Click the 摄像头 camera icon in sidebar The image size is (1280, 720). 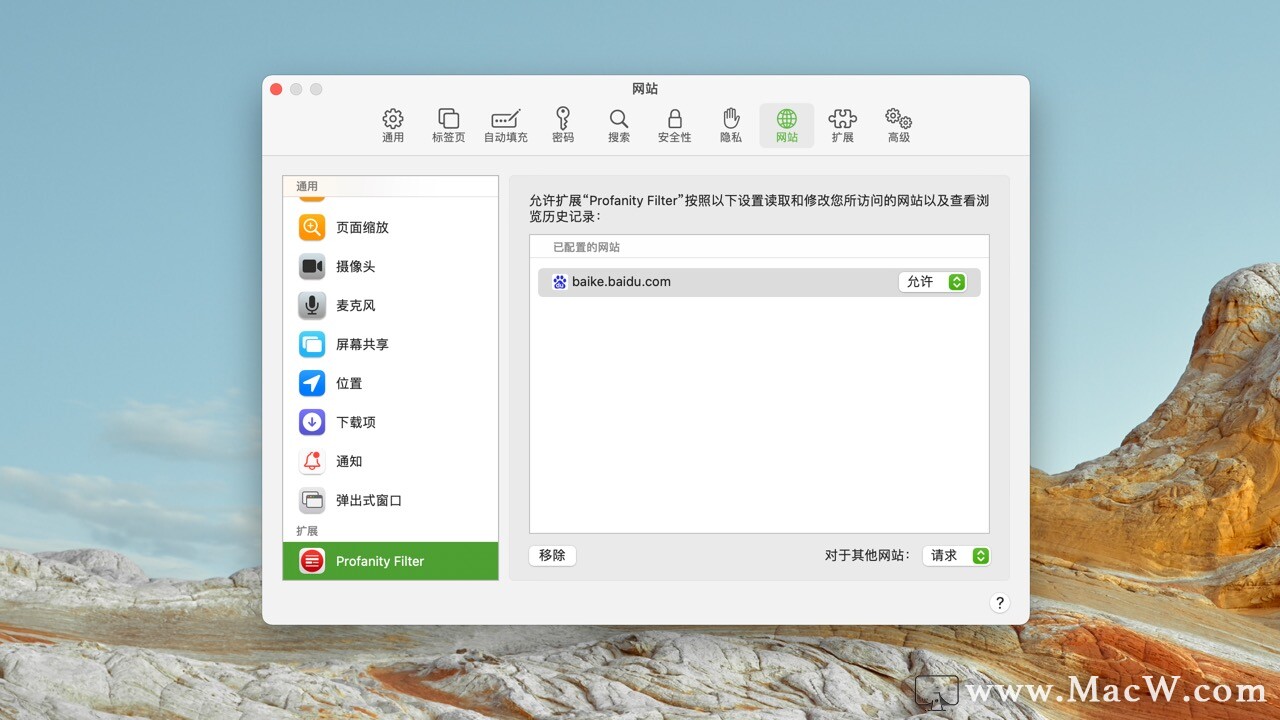tap(312, 266)
